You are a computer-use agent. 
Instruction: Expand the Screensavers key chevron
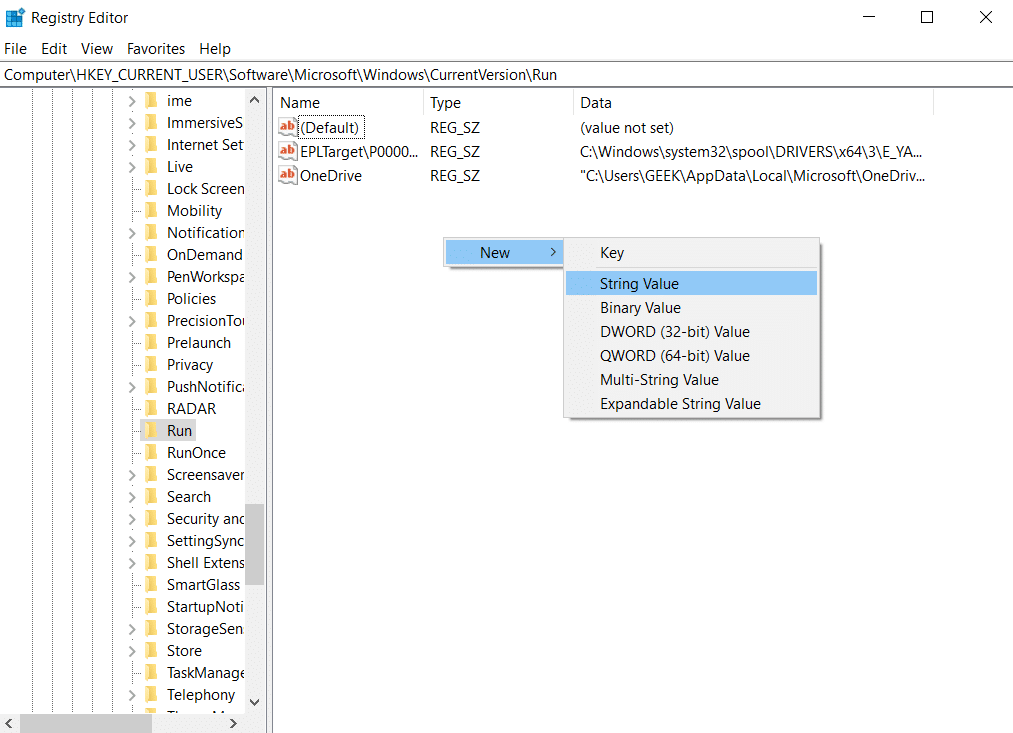(x=132, y=475)
